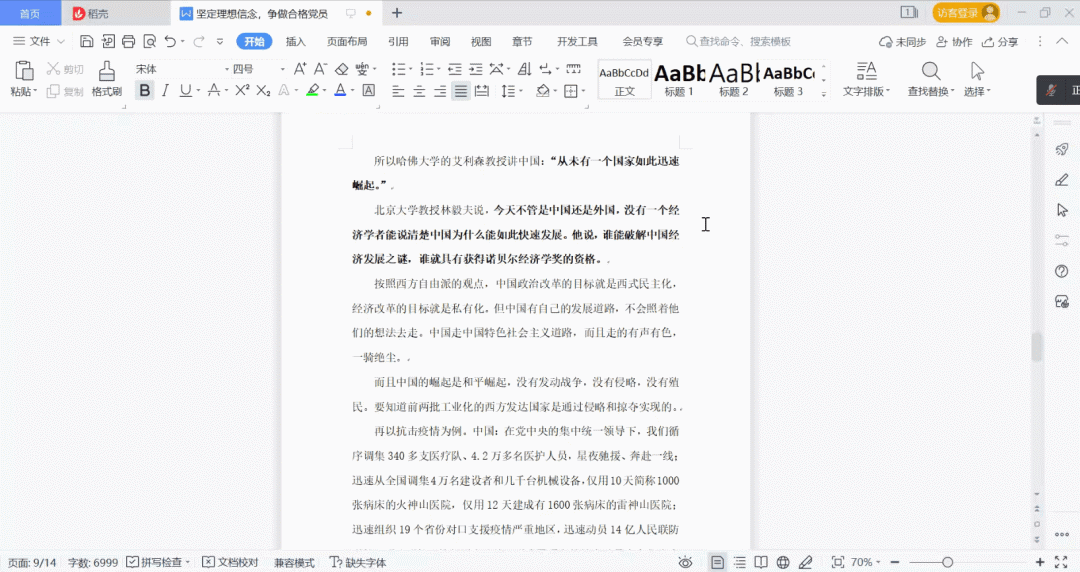Click the 访客登录 login button
The height and width of the screenshot is (572, 1080).
[x=965, y=13]
